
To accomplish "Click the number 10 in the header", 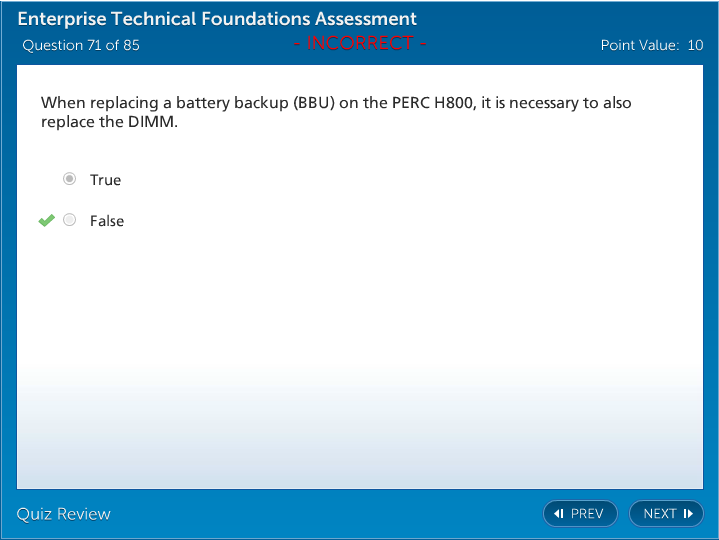I will pos(695,45).
